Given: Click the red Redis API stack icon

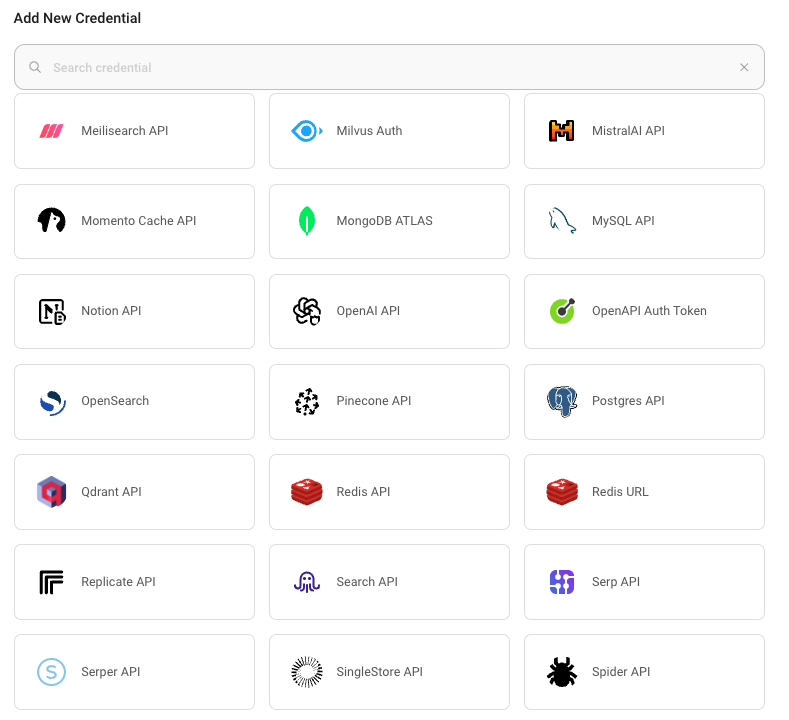Looking at the screenshot, I should 306,492.
